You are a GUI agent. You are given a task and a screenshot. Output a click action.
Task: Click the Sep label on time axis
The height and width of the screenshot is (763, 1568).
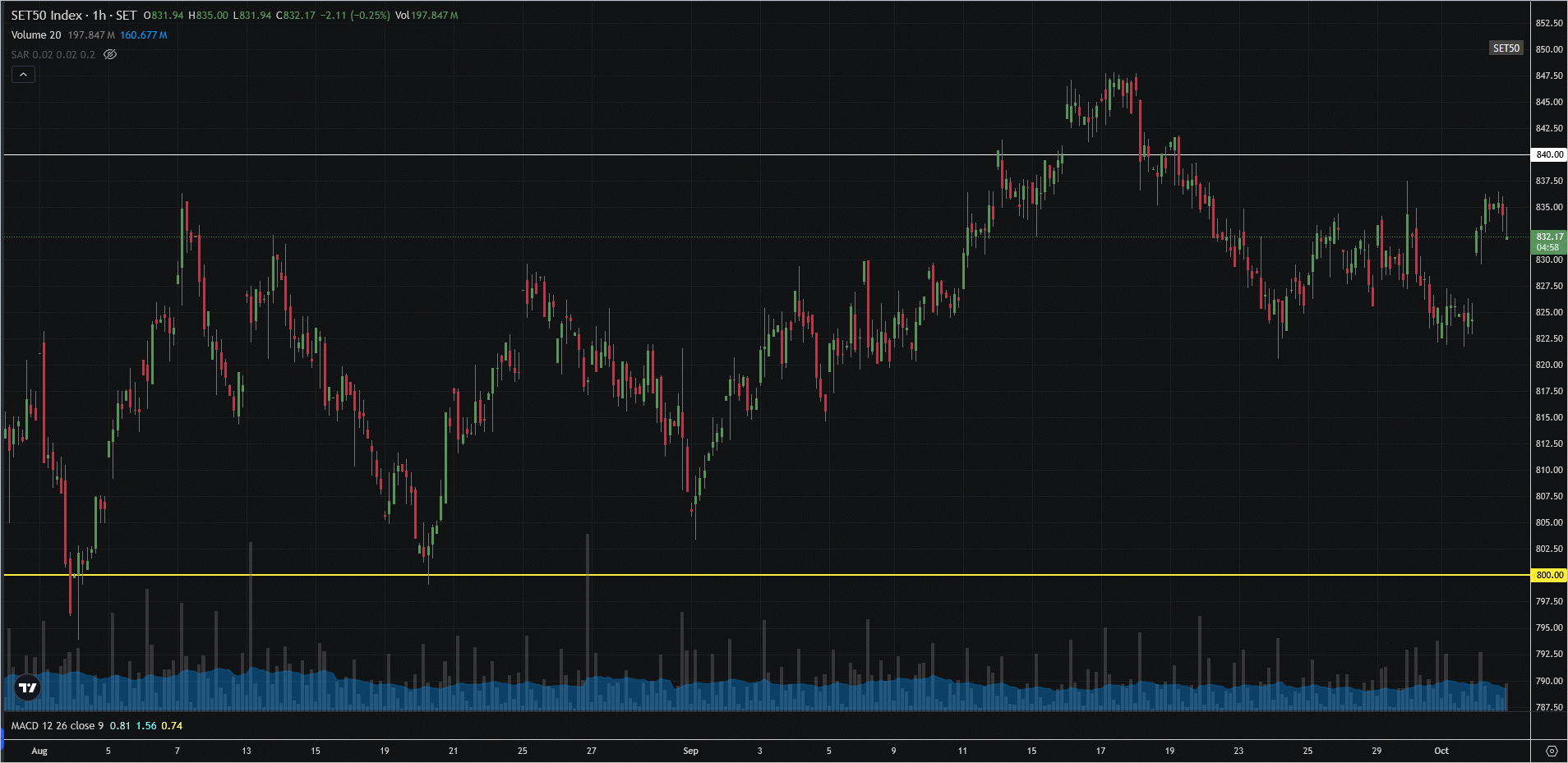point(690,751)
